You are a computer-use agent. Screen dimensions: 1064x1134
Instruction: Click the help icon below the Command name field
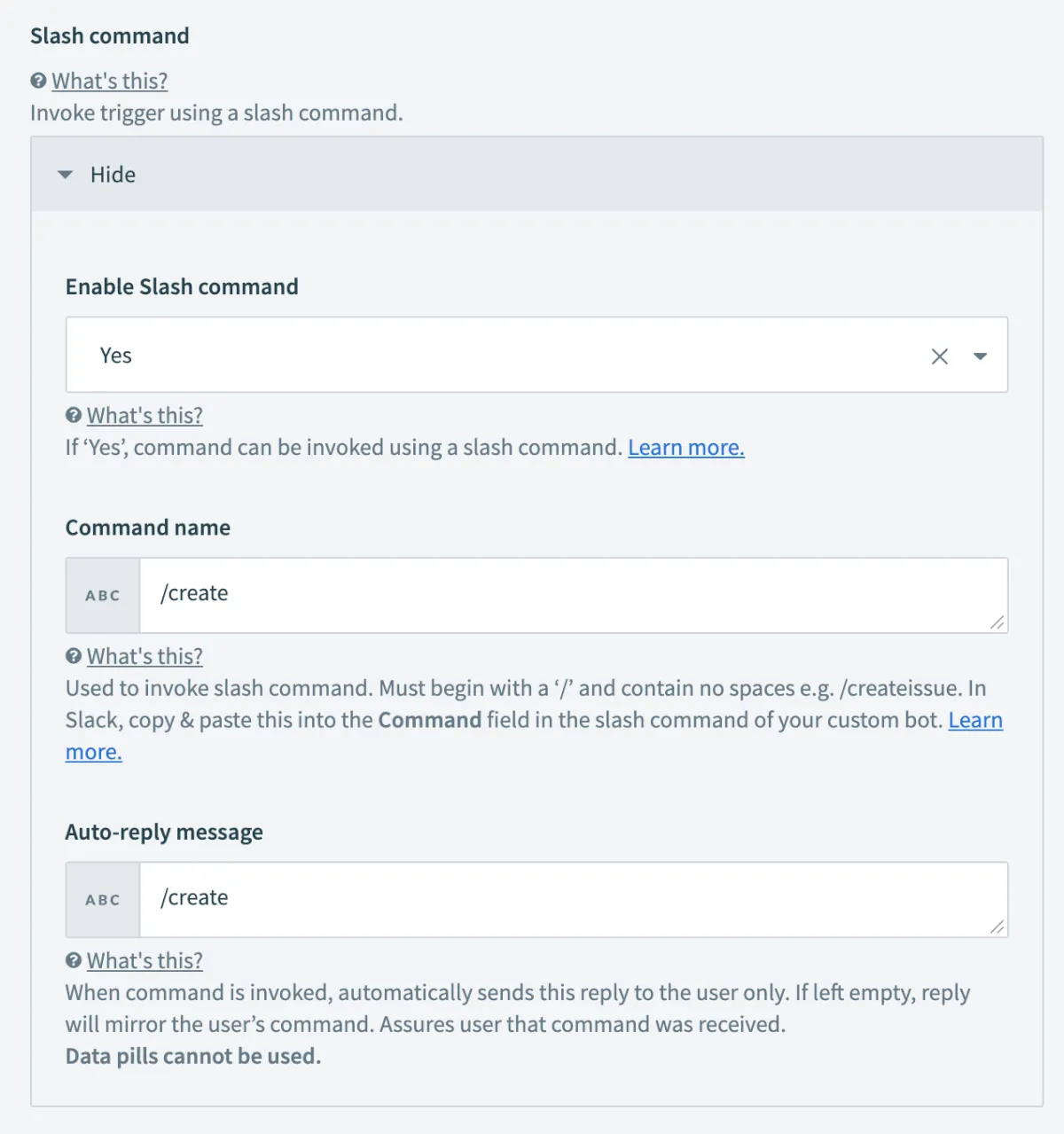74,656
